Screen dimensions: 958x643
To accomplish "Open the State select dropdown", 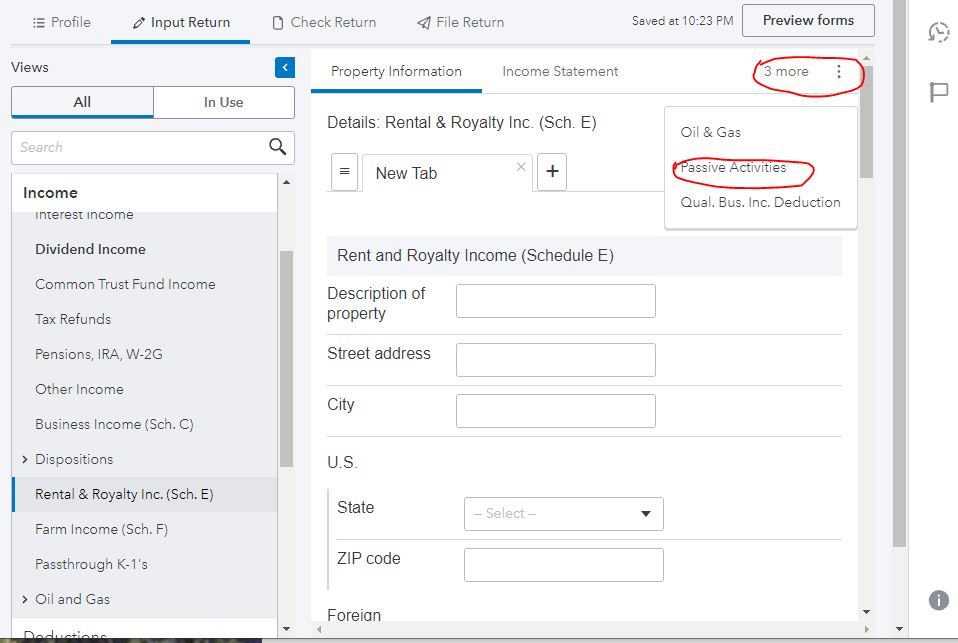I will [563, 514].
